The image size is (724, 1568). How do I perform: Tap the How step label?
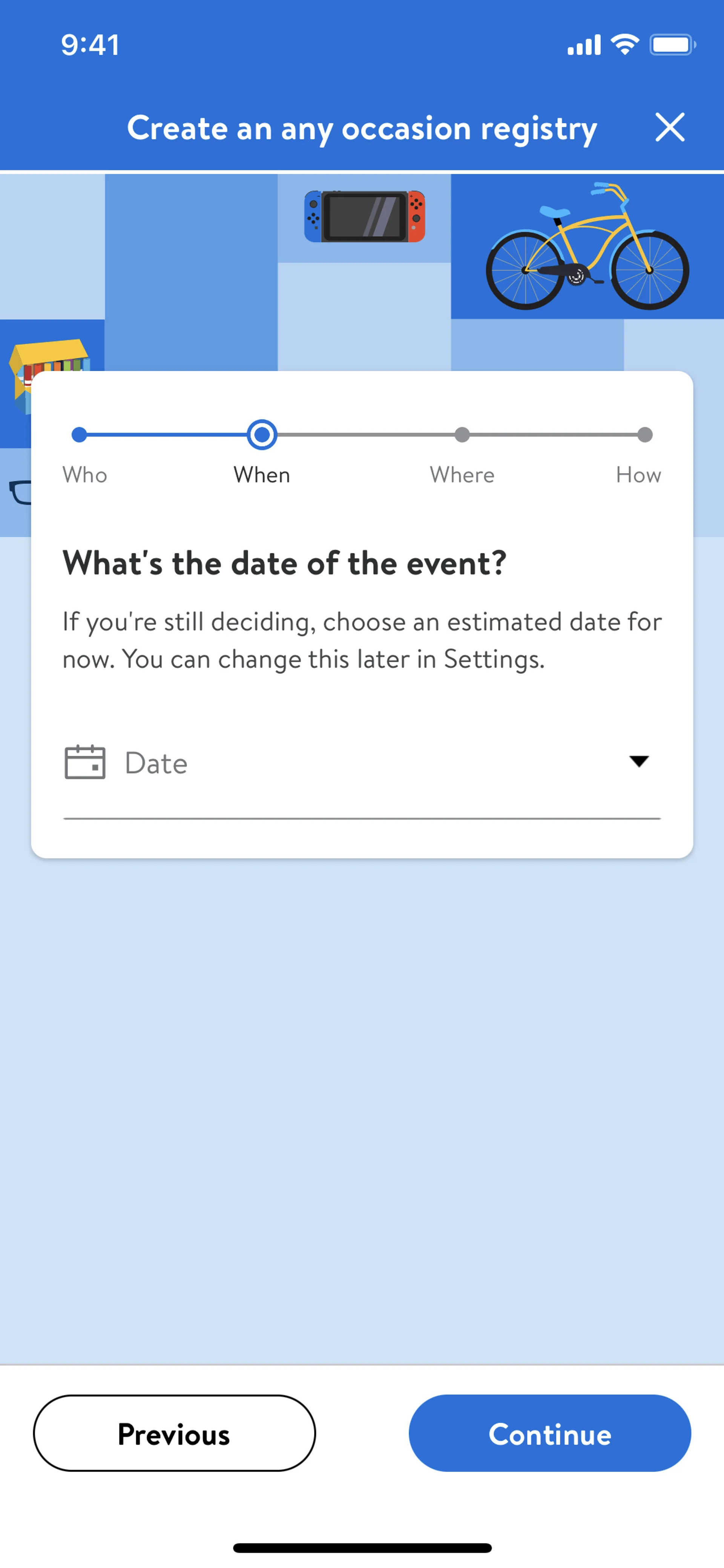pyautogui.click(x=638, y=475)
